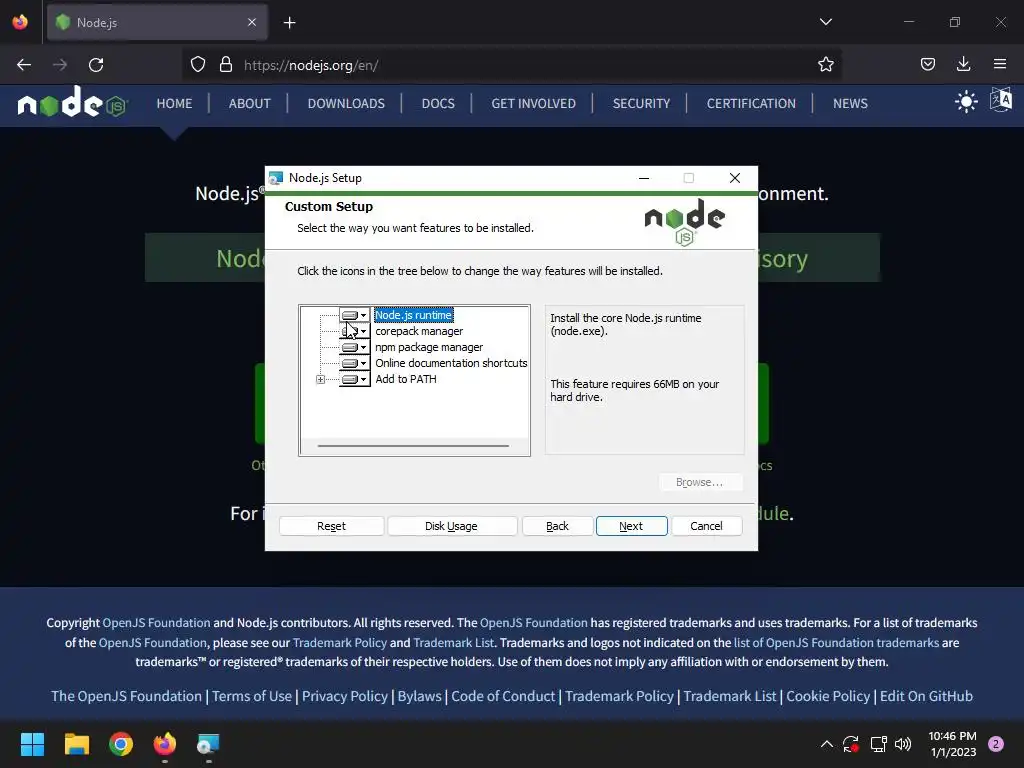This screenshot has width=1024, height=768.
Task: Minimize the Node.js Setup dialog
Action: tap(644, 178)
